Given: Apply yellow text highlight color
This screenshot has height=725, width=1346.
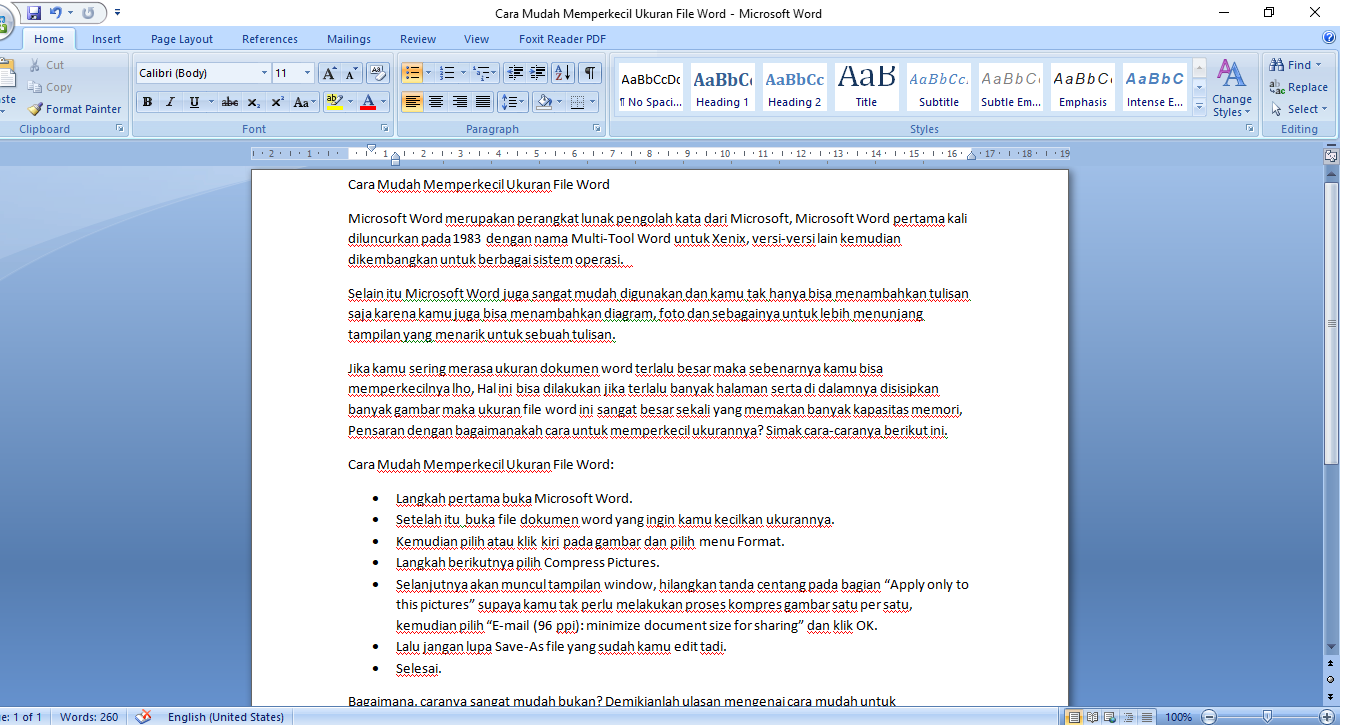Looking at the screenshot, I should (x=334, y=102).
